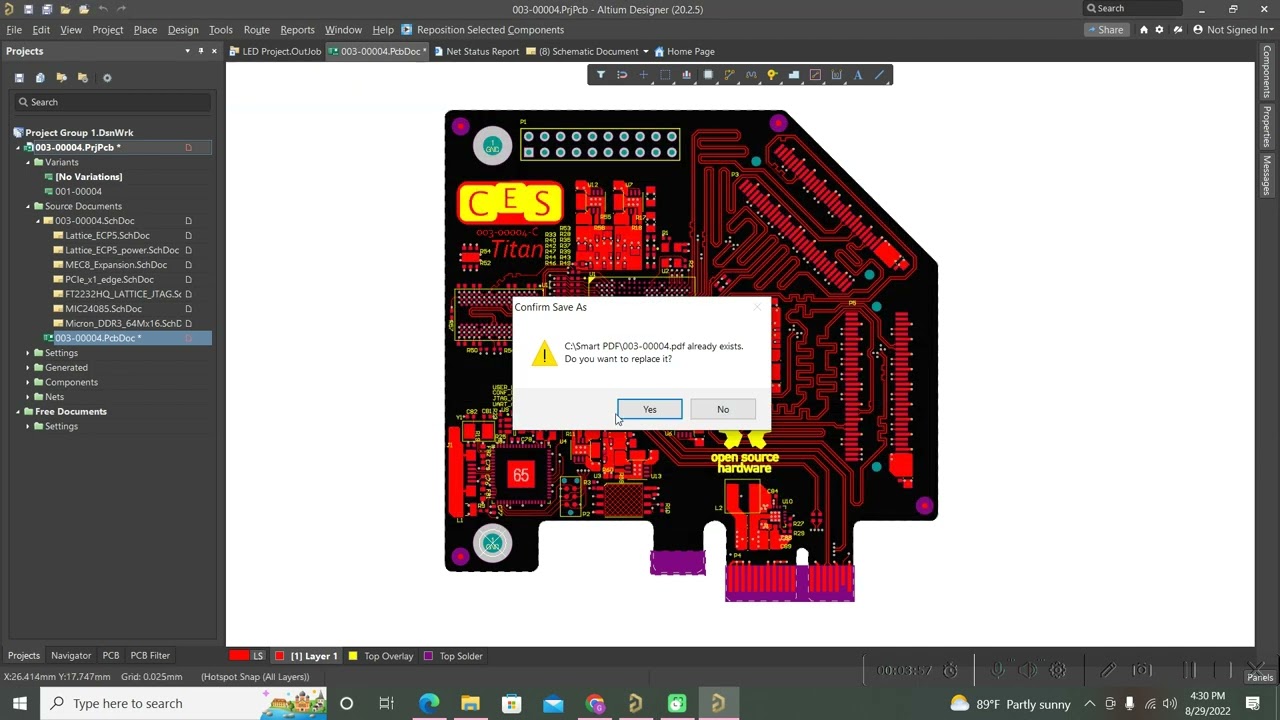This screenshot has height=720, width=1280.
Task: Open the Interactive Length Tuning tool
Action: point(751,75)
